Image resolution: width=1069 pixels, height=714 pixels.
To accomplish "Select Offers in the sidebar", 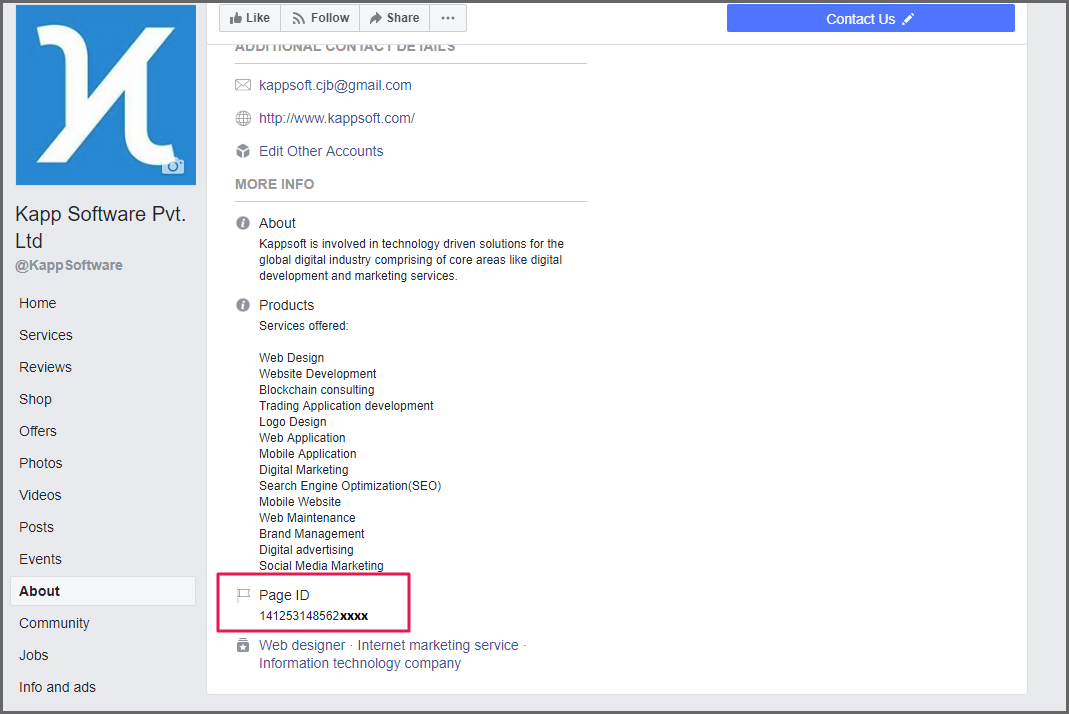I will (37, 431).
